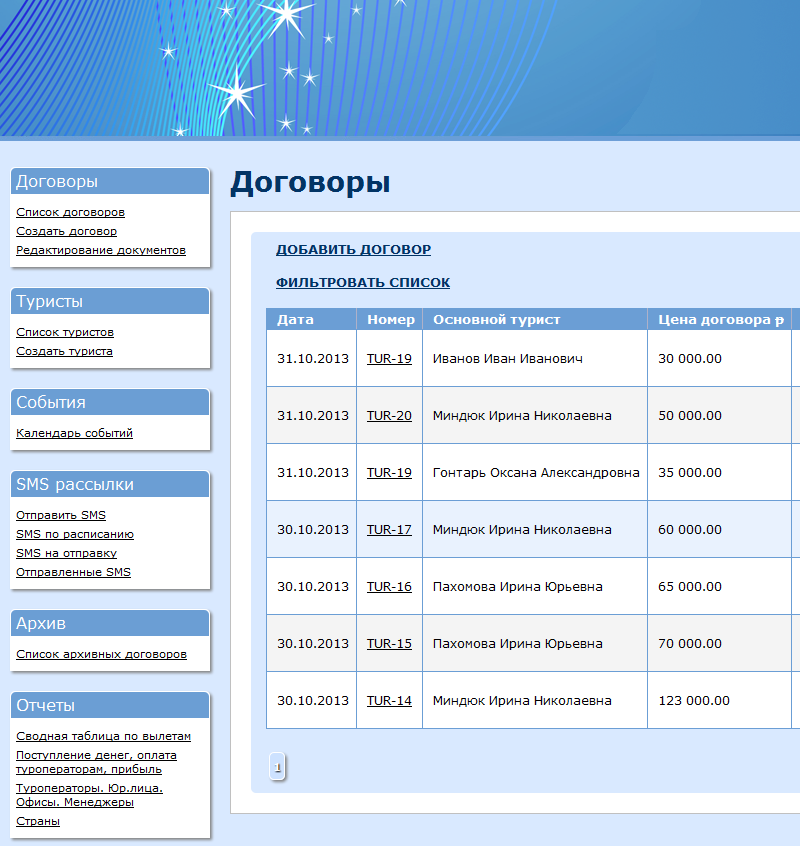
Task: Open the SMS на отправку link
Action: pyautogui.click(x=66, y=552)
